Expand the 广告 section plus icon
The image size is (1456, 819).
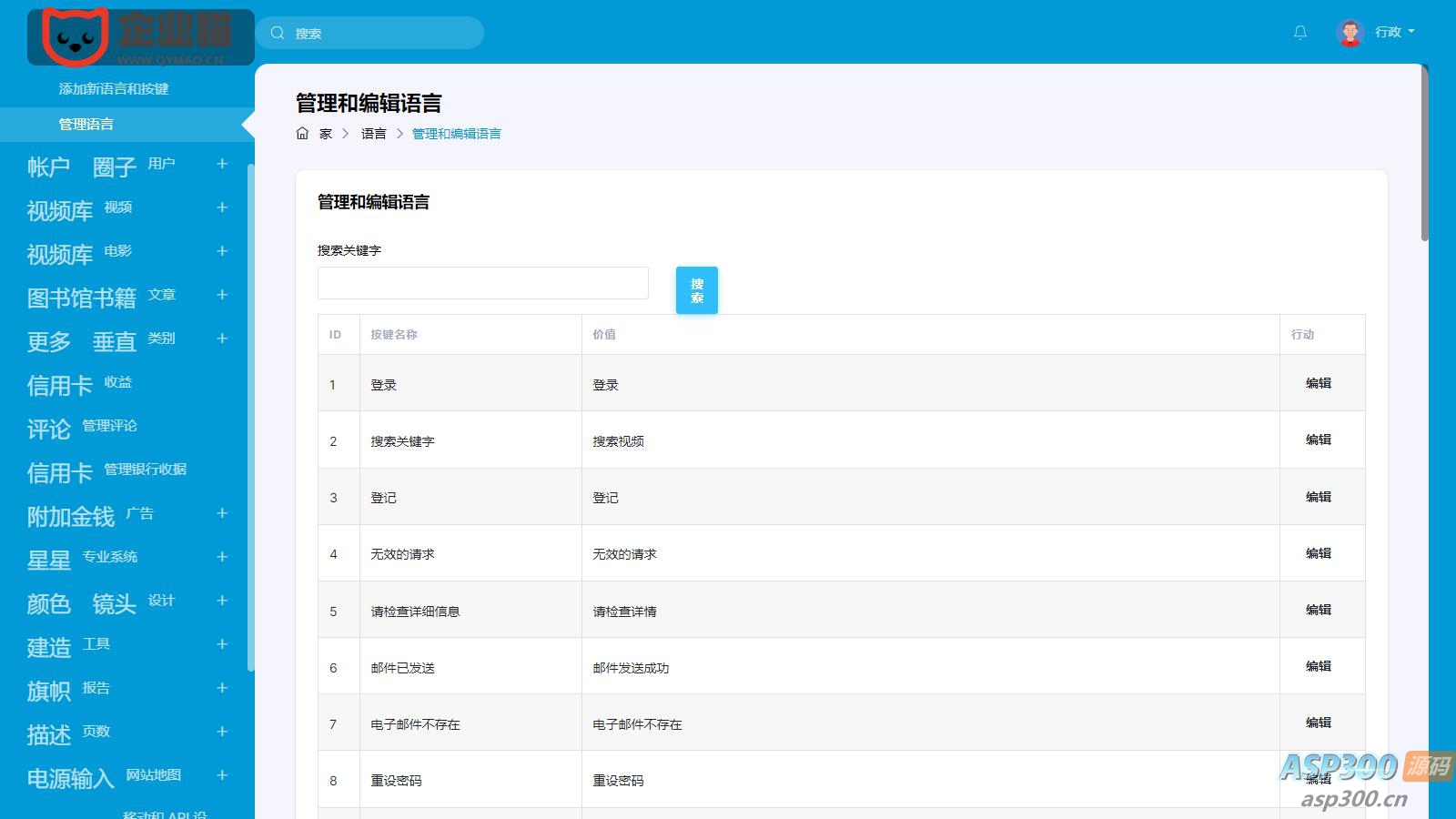click(222, 513)
